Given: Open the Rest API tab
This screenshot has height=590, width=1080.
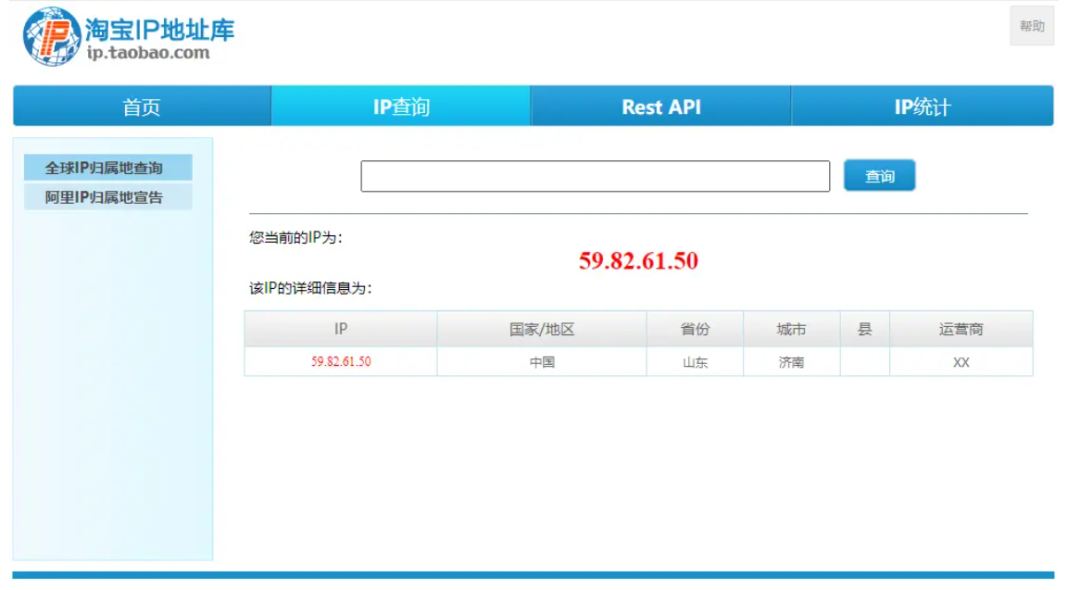Looking at the screenshot, I should point(661,107).
